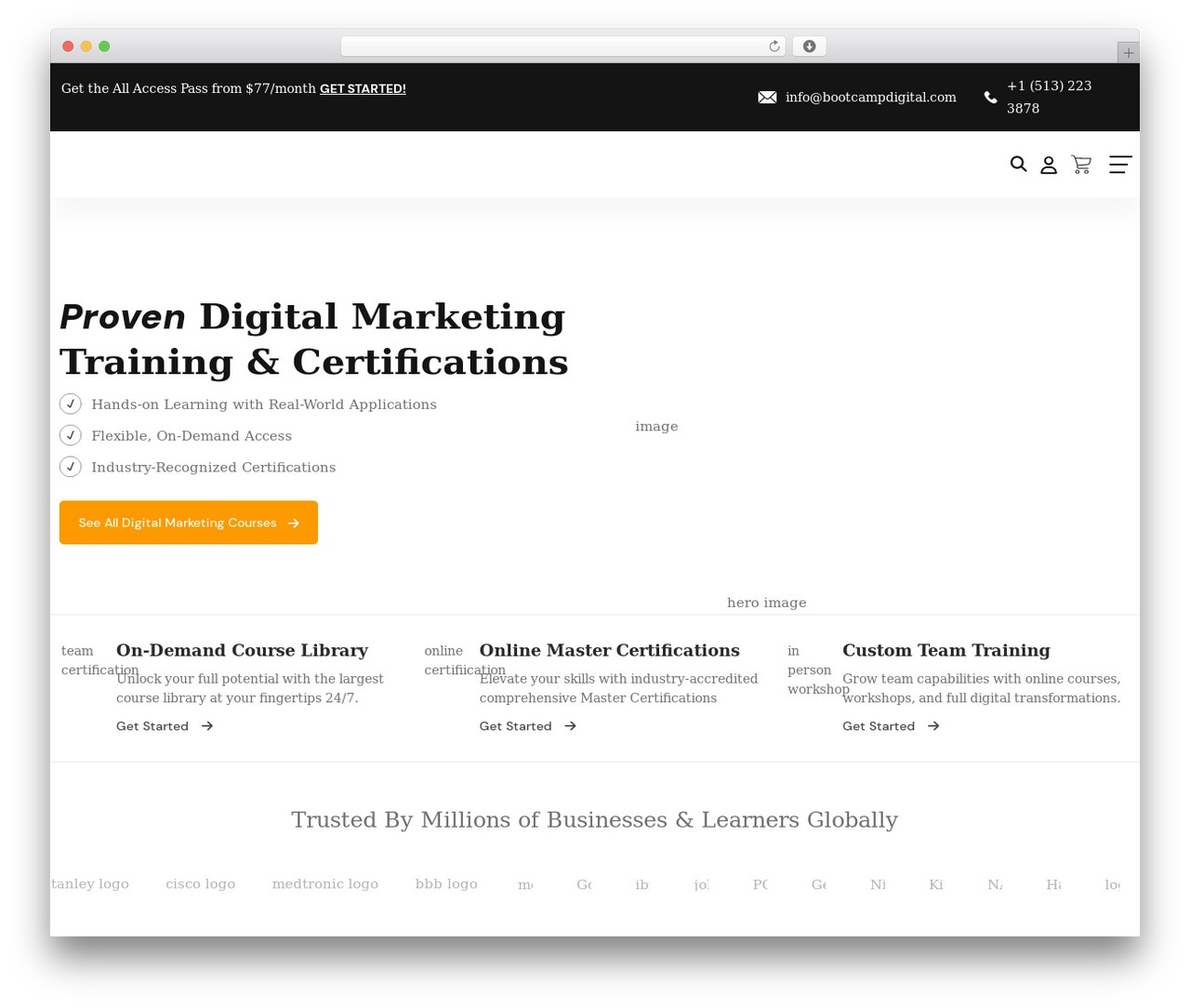The height and width of the screenshot is (1008, 1190).
Task: Call the +1 (513) 223 3878 number
Action: pos(1050,98)
